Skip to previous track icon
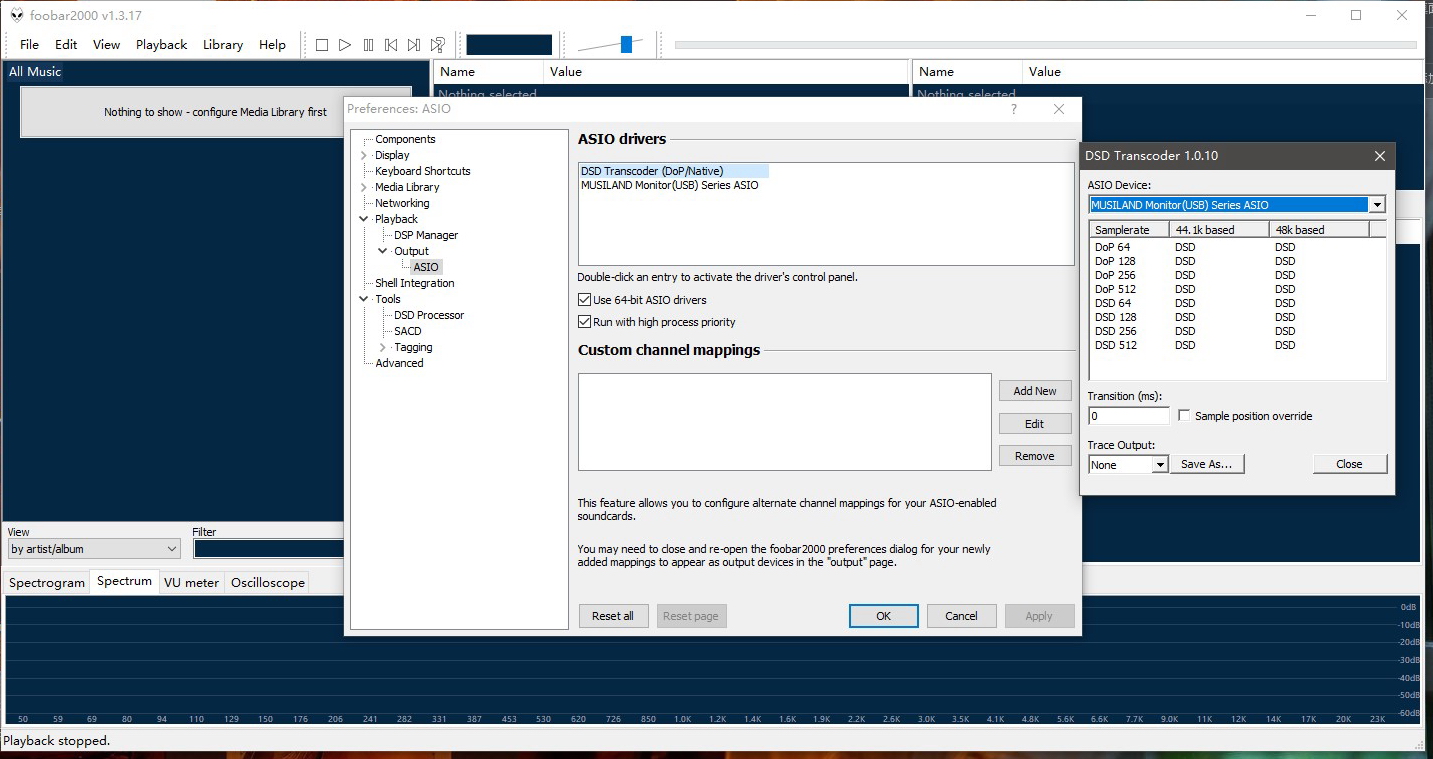This screenshot has width=1433, height=759. coord(391,45)
